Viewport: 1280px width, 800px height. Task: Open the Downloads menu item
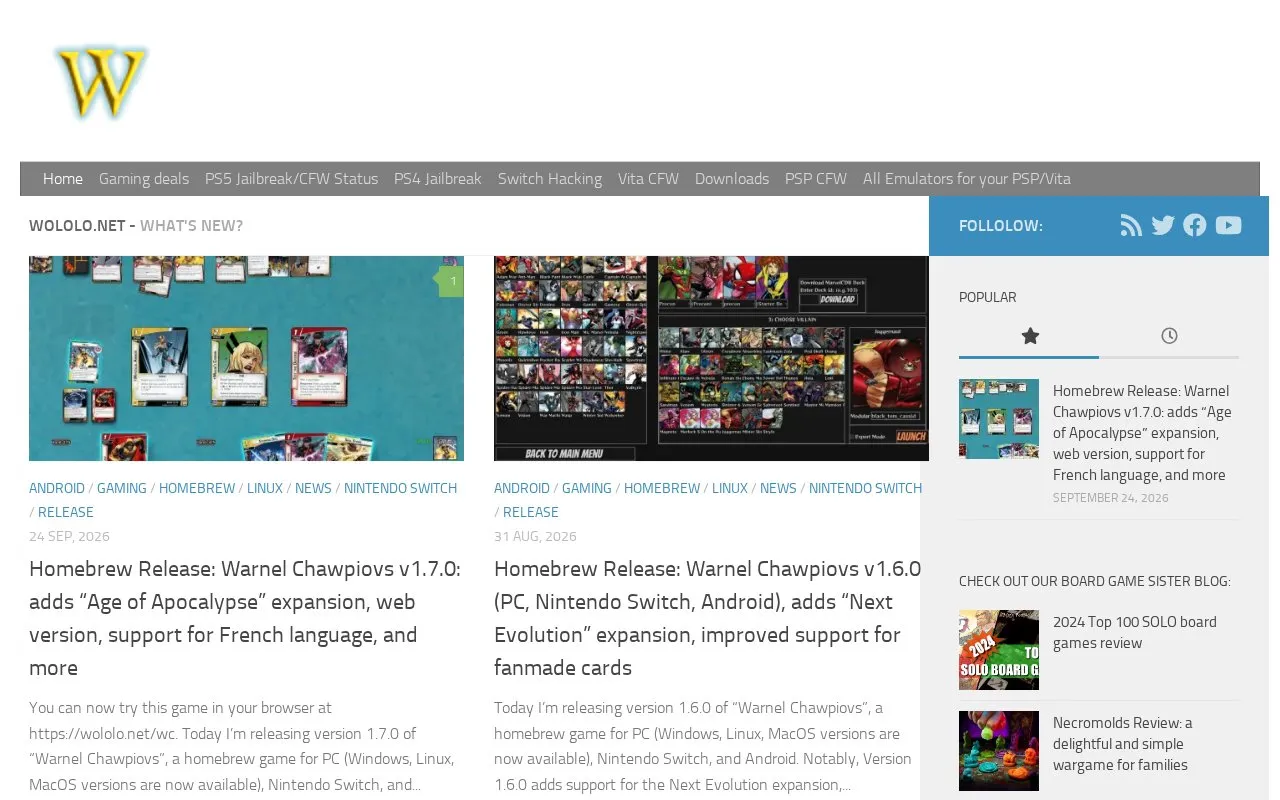(x=732, y=179)
